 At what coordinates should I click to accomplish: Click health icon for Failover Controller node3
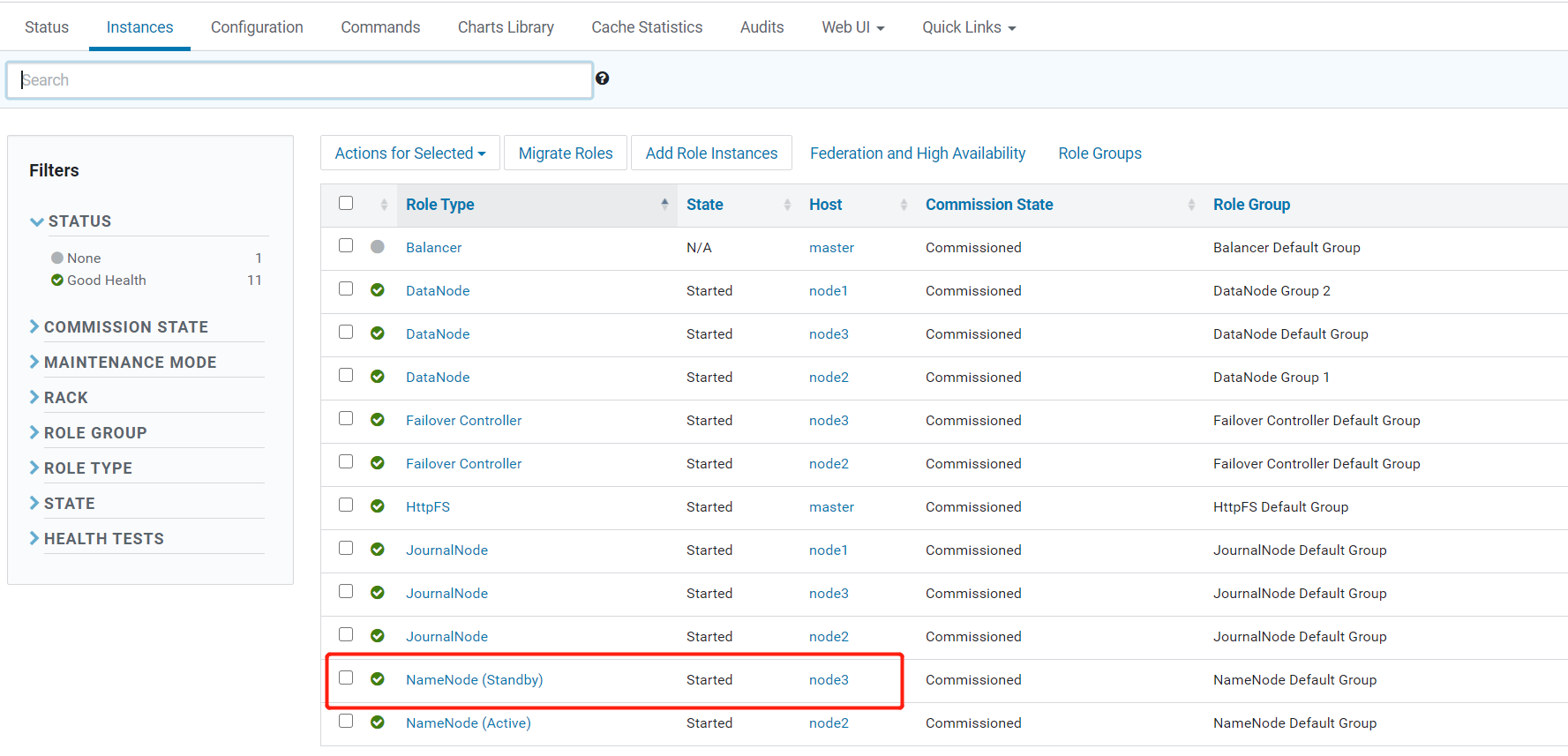click(378, 420)
